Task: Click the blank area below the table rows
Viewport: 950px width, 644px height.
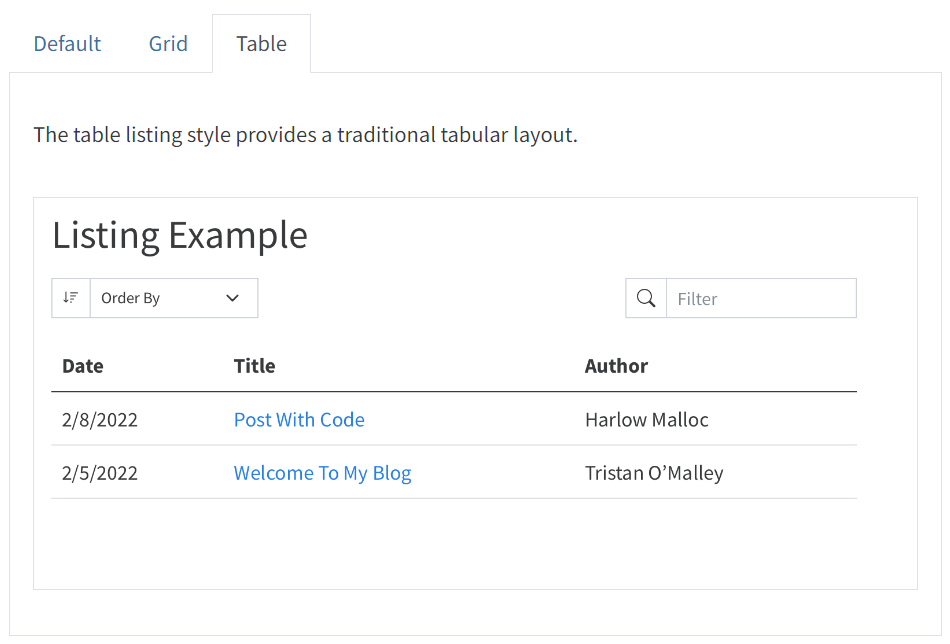Action: [454, 543]
